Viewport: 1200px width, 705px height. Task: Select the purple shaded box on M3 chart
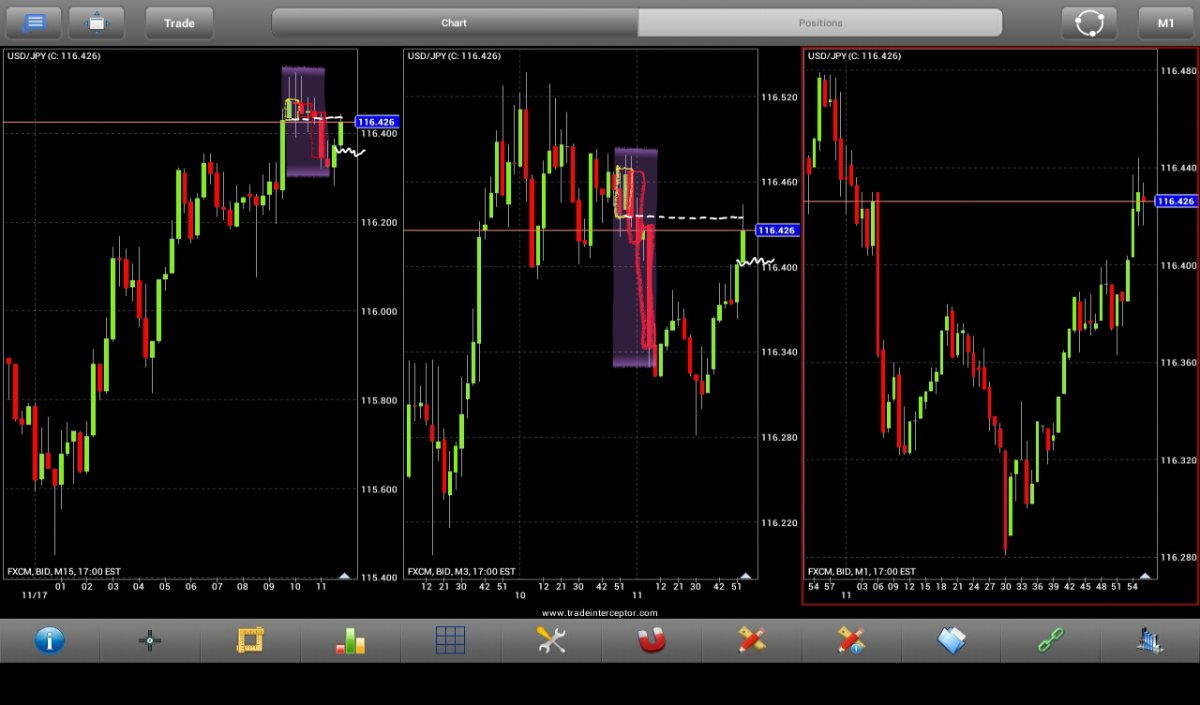[x=635, y=258]
